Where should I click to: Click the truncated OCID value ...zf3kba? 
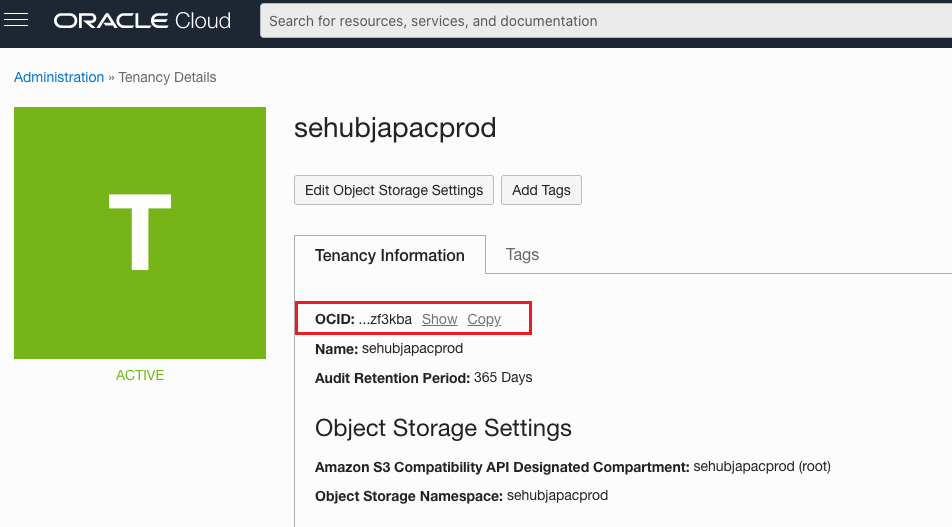pos(385,319)
